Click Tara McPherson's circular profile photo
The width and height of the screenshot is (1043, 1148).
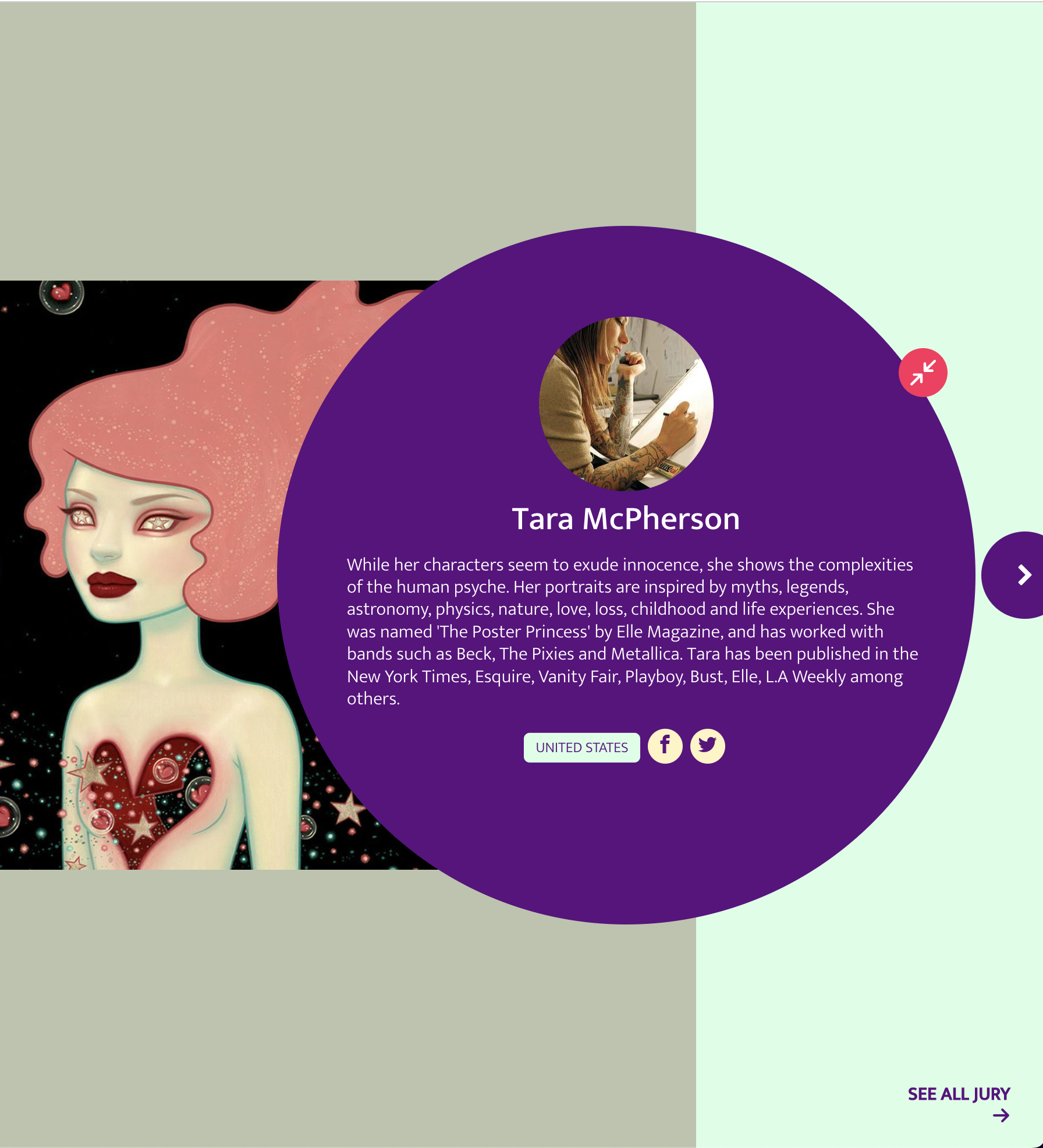click(x=626, y=403)
